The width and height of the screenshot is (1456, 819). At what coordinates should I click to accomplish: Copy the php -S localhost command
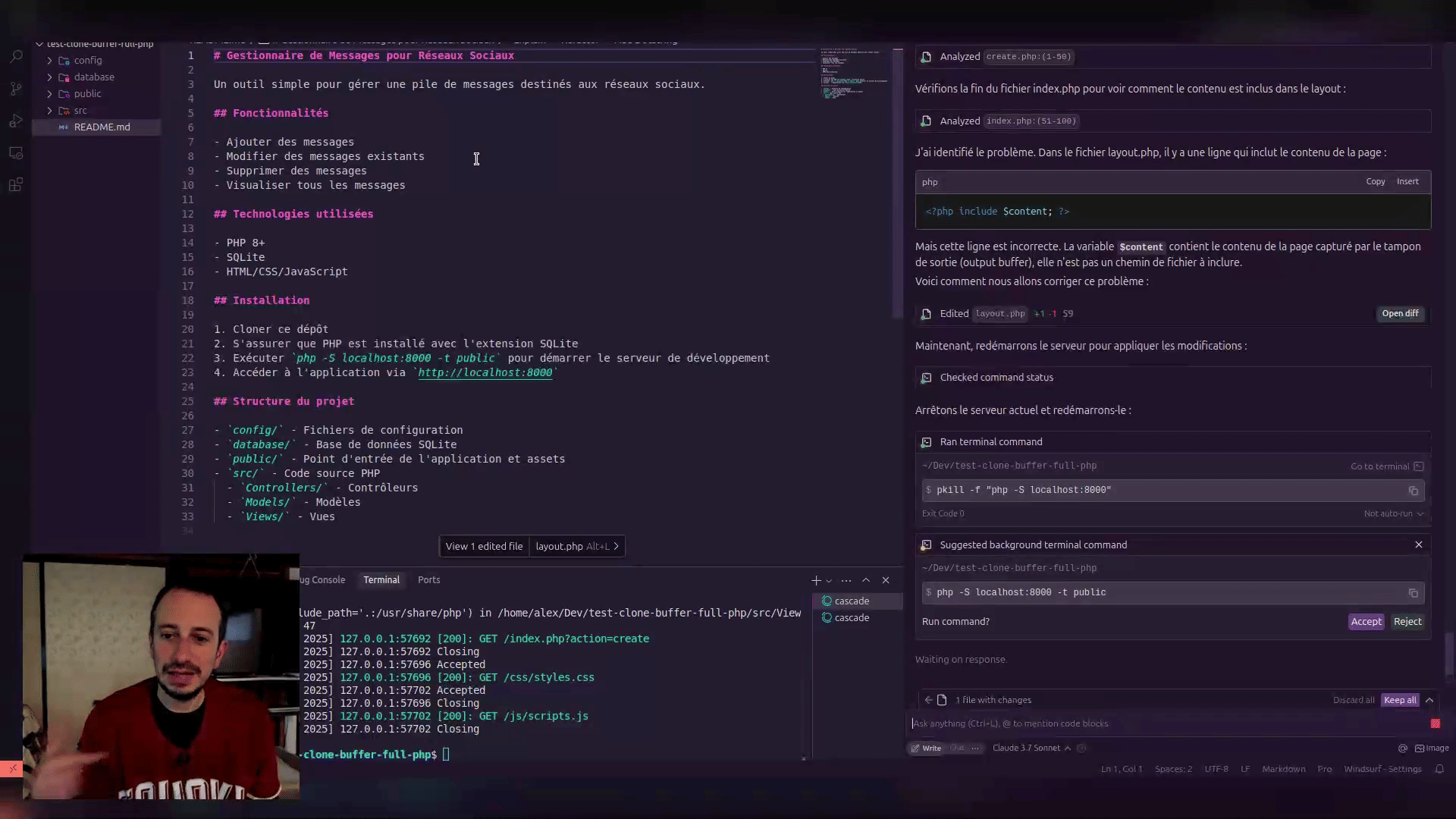pos(1414,593)
